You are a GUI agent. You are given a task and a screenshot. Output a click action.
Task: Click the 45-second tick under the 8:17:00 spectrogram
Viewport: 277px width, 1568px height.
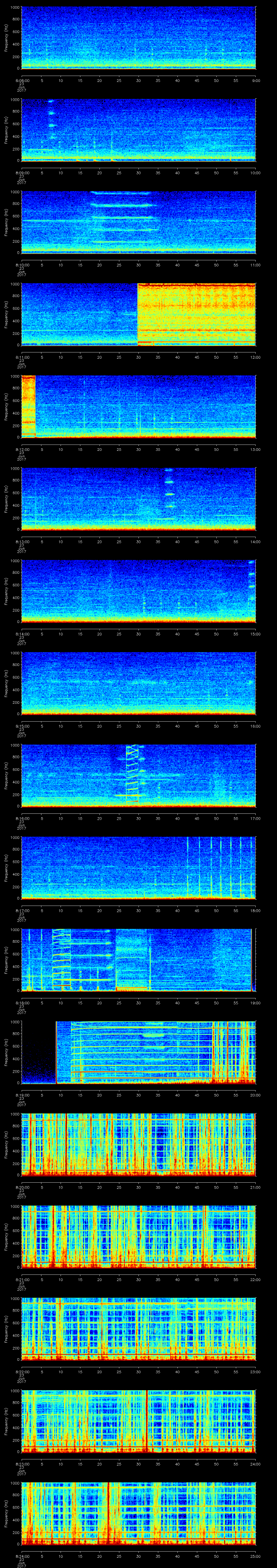point(197,910)
